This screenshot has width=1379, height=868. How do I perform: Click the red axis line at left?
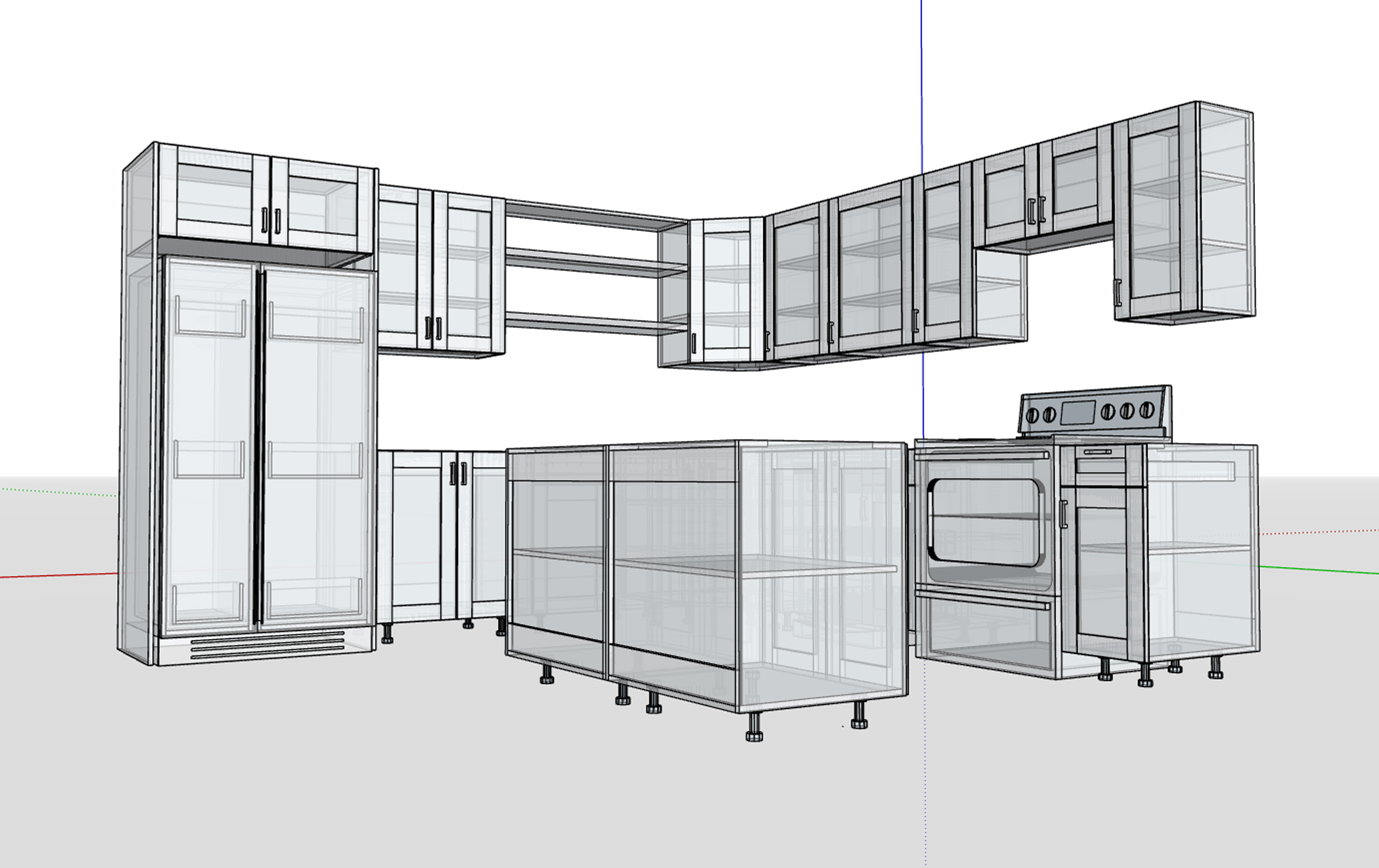(x=60, y=575)
